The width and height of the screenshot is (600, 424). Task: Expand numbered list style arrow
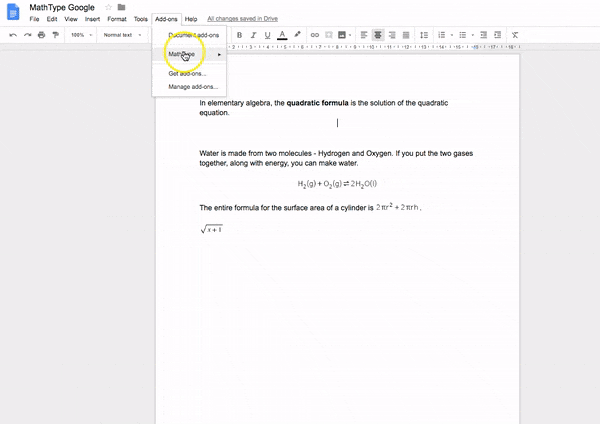[452, 36]
